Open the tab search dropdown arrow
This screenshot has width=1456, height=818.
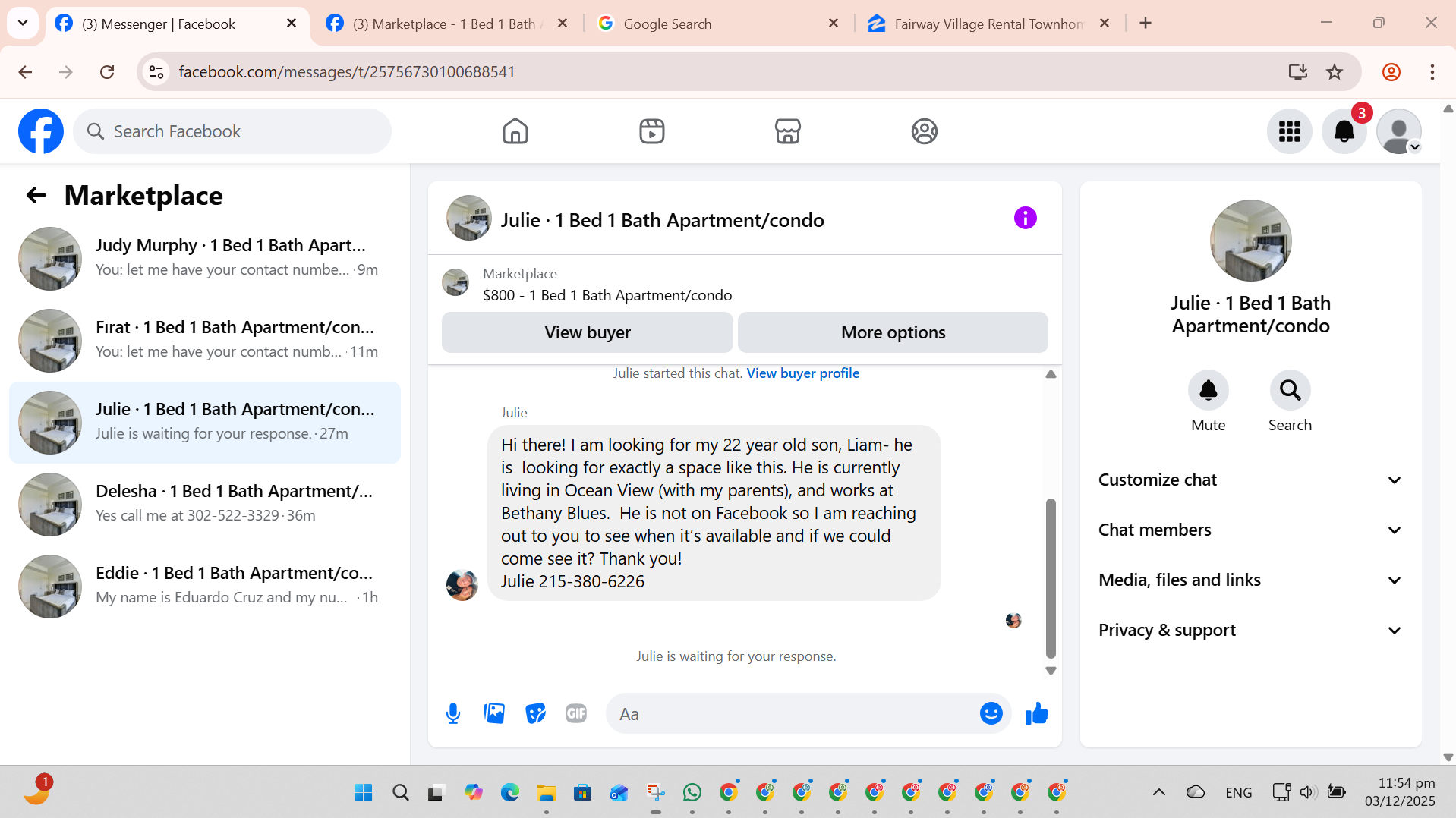(x=23, y=24)
